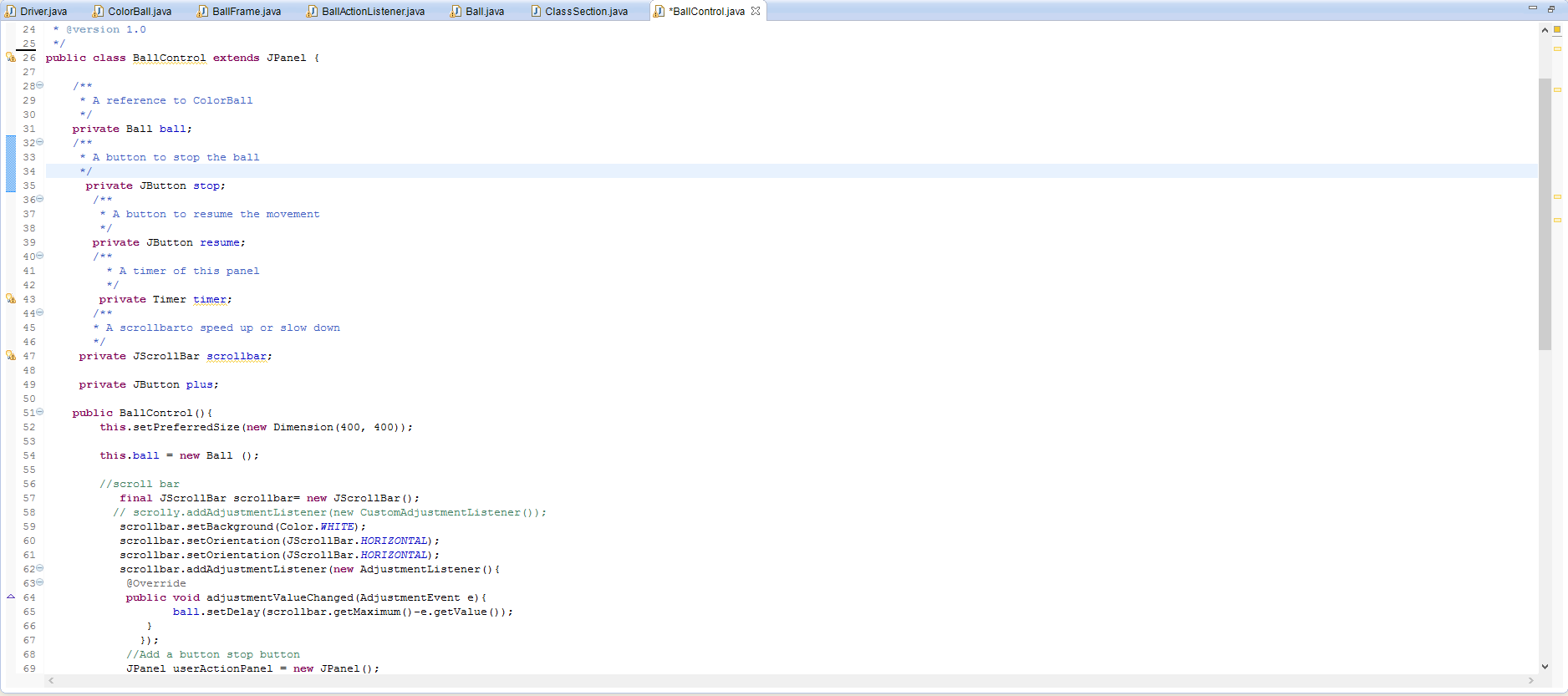Click the BallFrame.java file icon

coord(203,11)
